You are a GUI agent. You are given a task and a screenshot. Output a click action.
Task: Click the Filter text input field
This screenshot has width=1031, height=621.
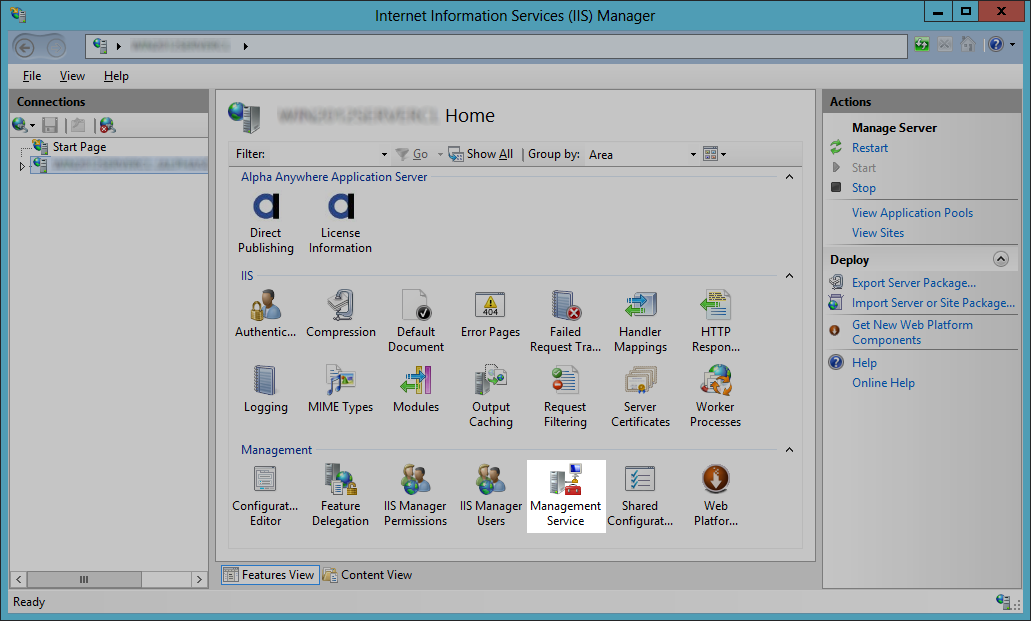[x=325, y=155]
